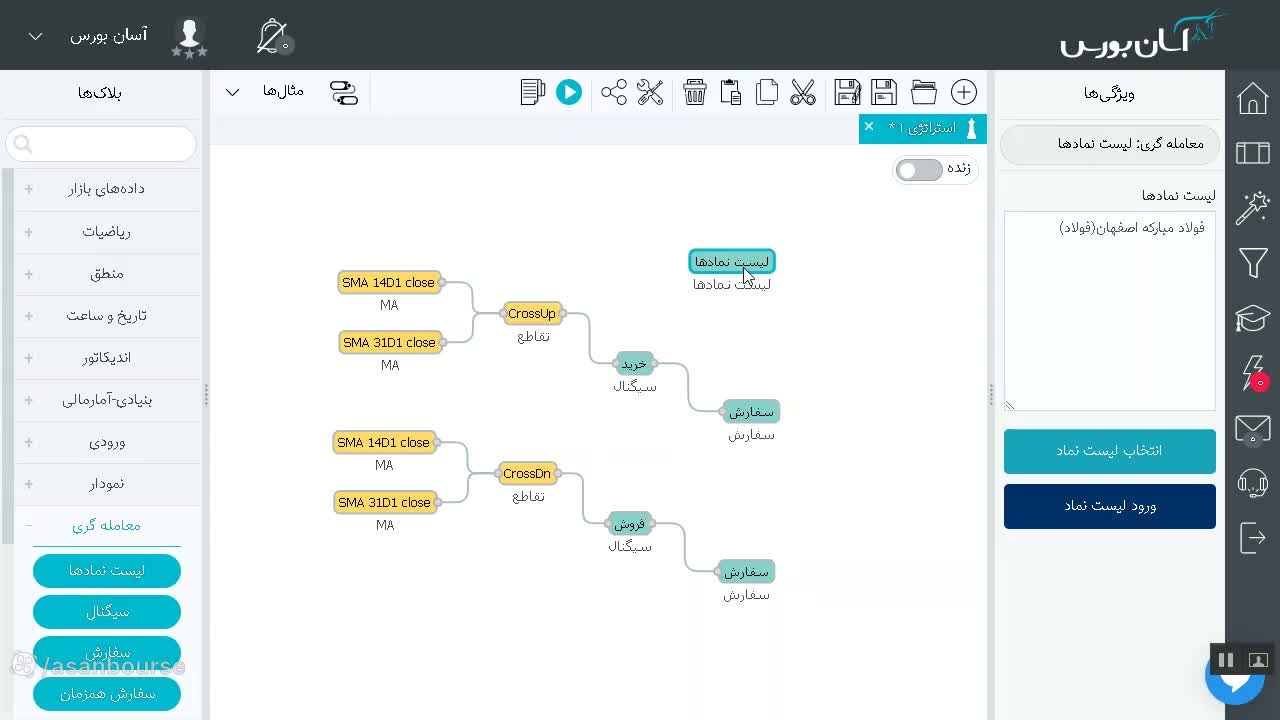
Task: Open the folder icon to load strategy
Action: pos(923,92)
